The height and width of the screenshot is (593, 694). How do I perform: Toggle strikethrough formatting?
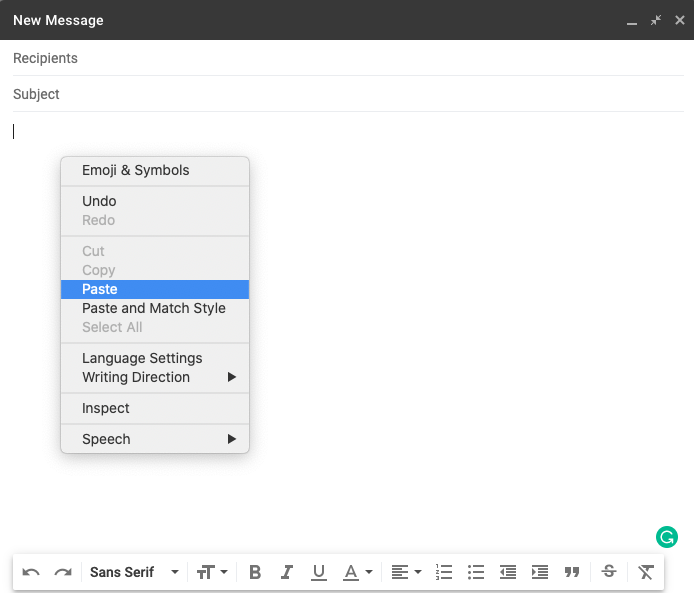pyautogui.click(x=608, y=572)
